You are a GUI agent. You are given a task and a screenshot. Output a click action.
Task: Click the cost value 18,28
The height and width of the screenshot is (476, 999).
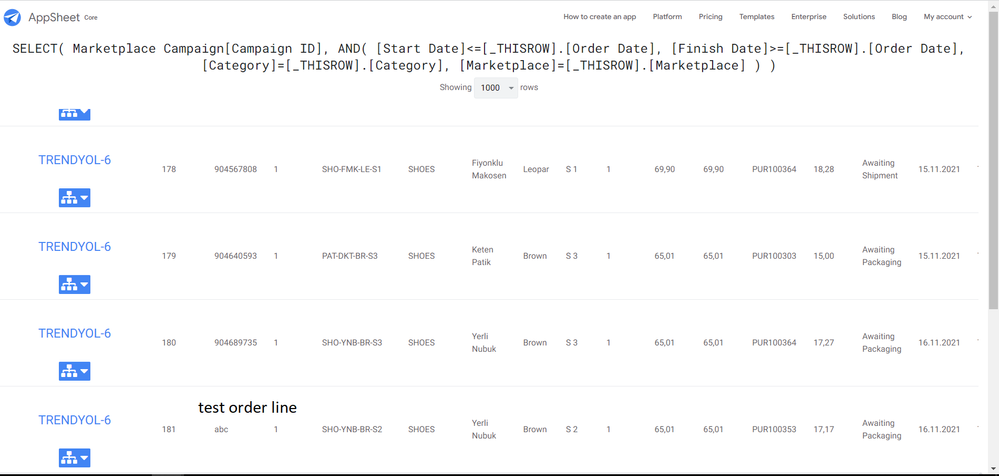tap(824, 169)
